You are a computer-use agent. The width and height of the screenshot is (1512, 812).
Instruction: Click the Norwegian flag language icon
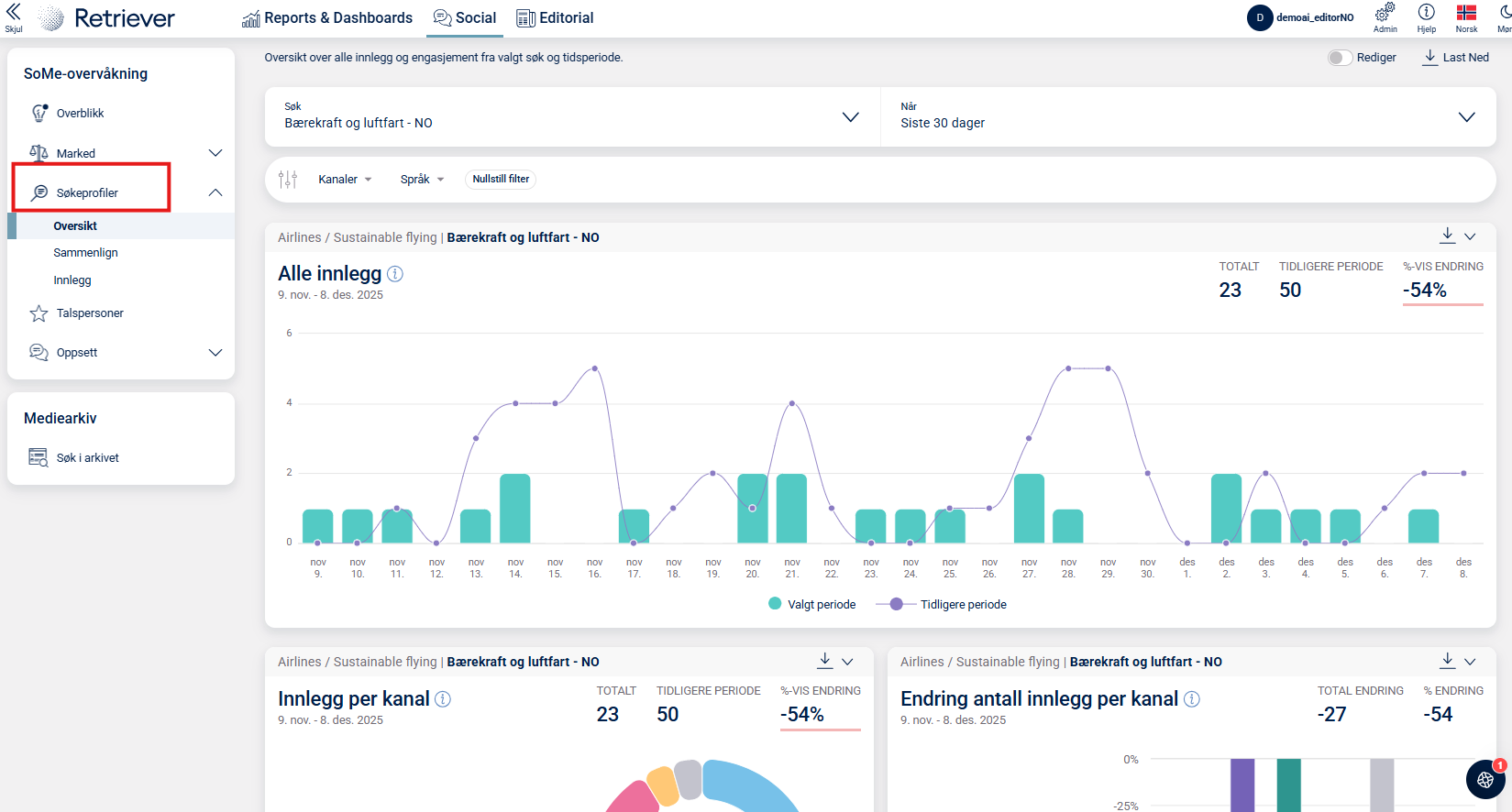tap(1466, 13)
